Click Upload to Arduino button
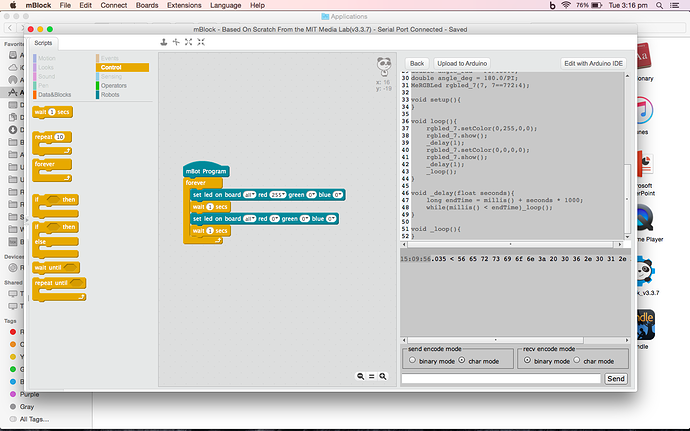Screen dimensions: 690x431 [x=462, y=63]
